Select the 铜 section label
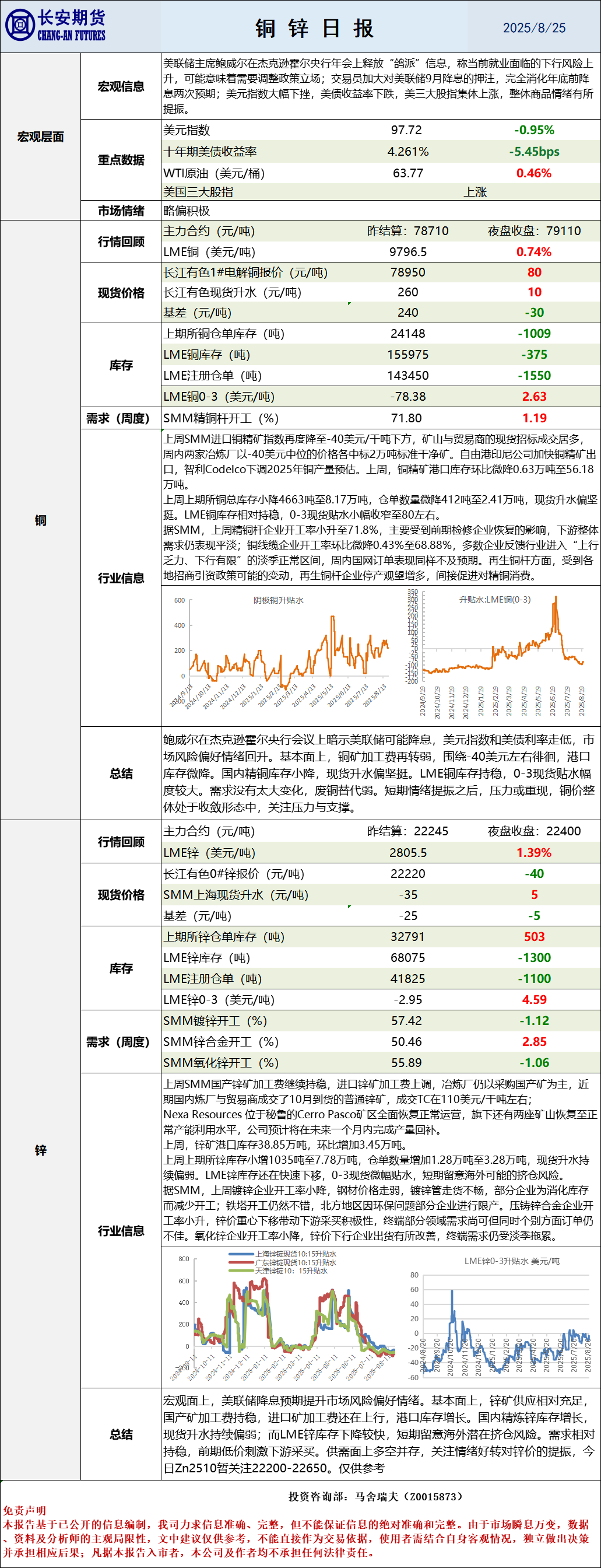Viewport: 601px width, 1568px height. pyautogui.click(x=40, y=520)
